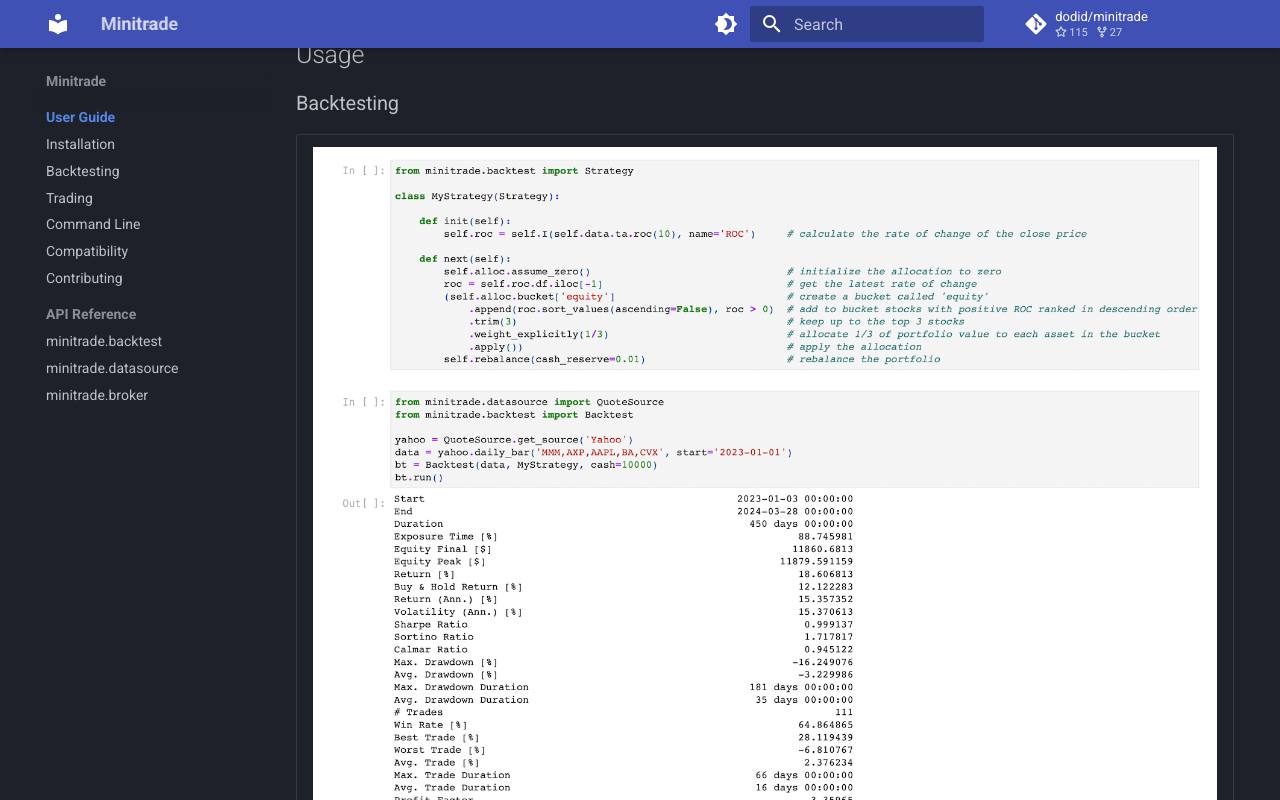Click the 'Calmar Ratio' output row
This screenshot has width=1280, height=800.
pos(623,649)
